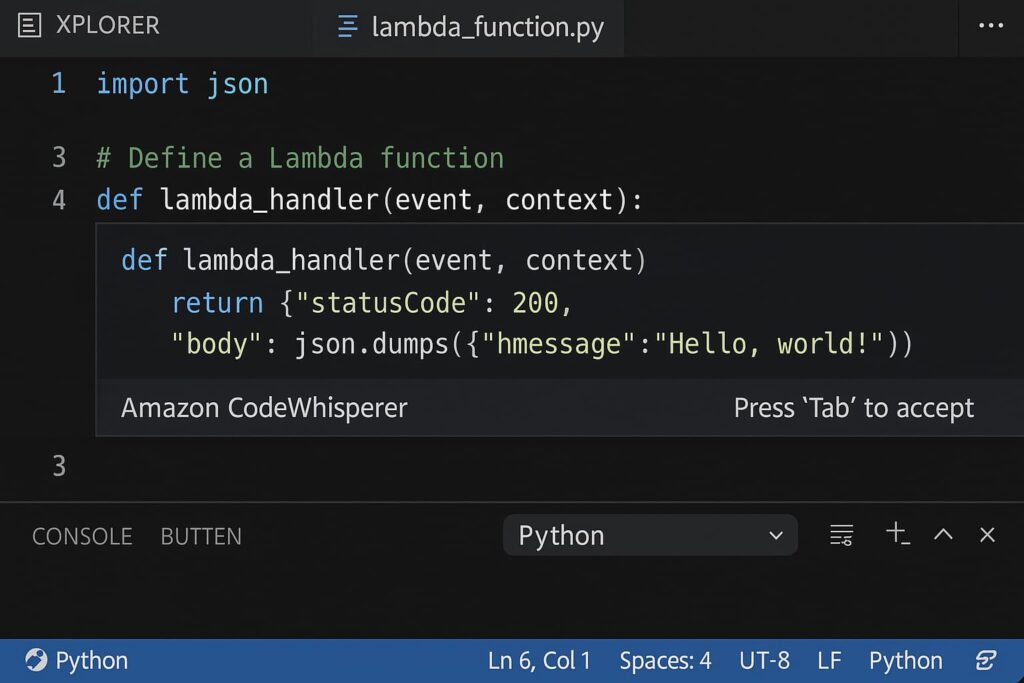Click the "Press 'Tab' to accept" hint

pyautogui.click(x=854, y=408)
